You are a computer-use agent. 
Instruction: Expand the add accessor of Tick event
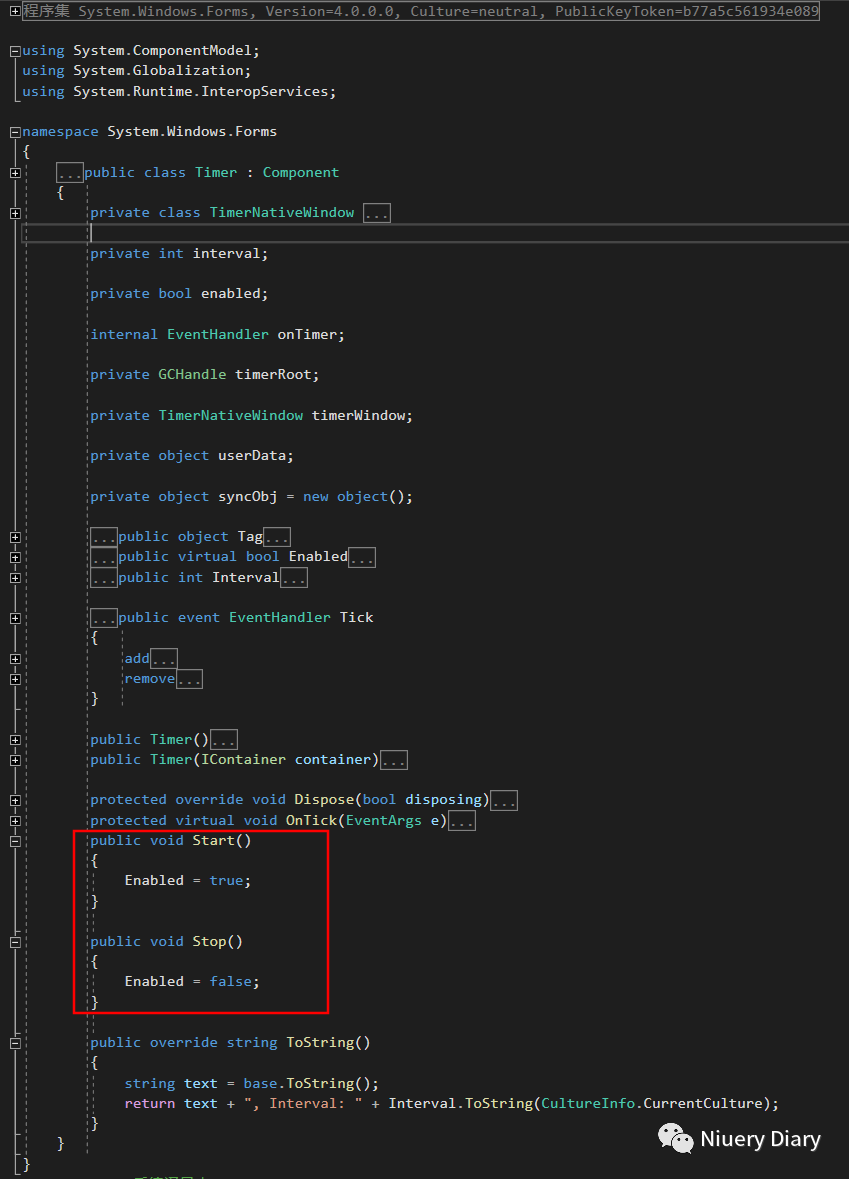163,658
